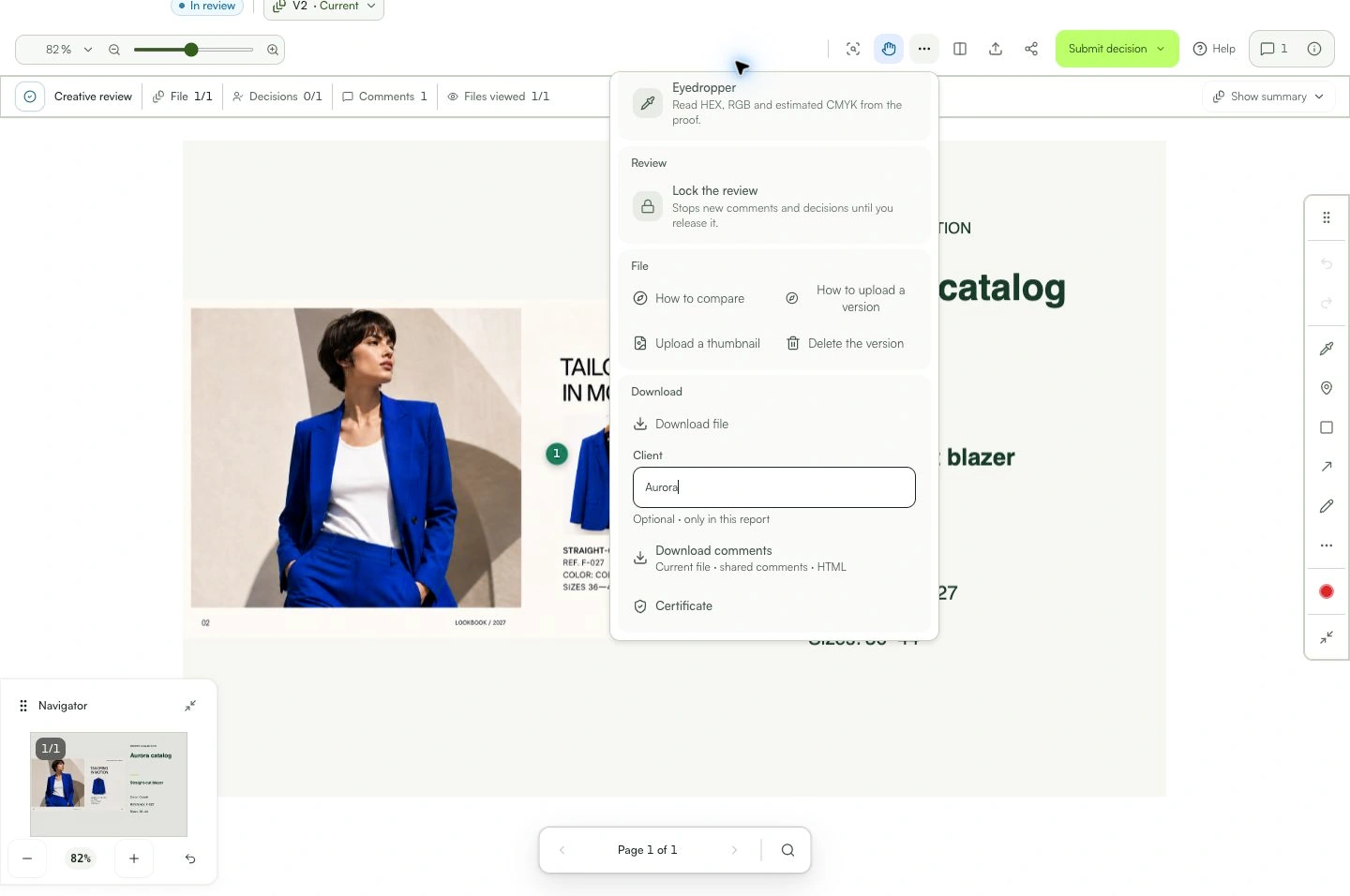The image size is (1350, 896).
Task: Click the undo icon in side toolbar
Action: (1327, 263)
